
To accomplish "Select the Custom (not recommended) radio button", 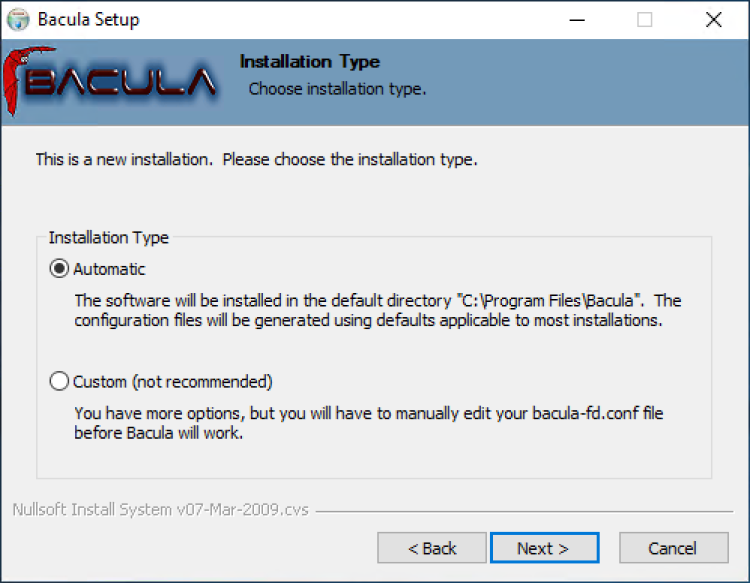I will (59, 381).
